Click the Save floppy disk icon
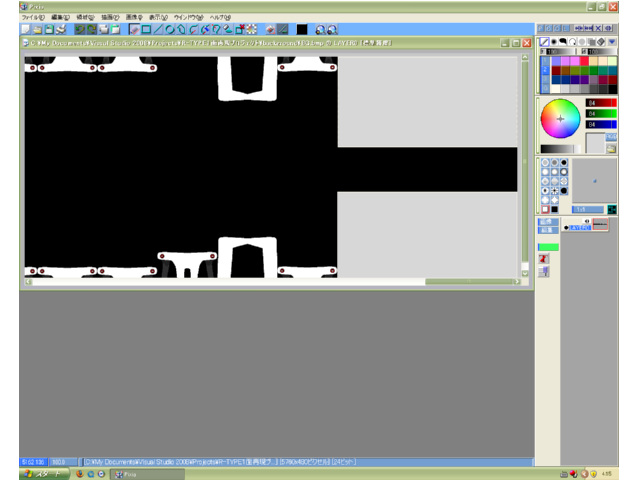 49,29
